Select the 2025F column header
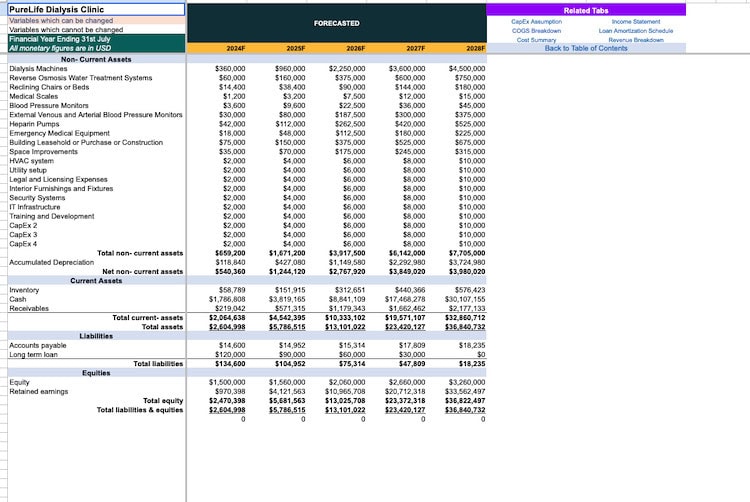The height and width of the screenshot is (502, 750). [296, 48]
